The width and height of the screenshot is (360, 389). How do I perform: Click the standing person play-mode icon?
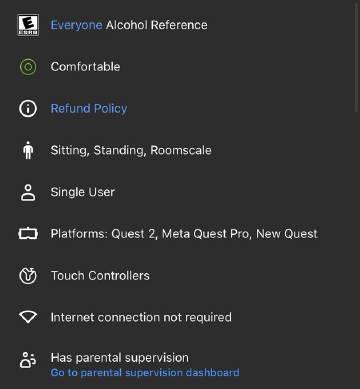(28, 150)
